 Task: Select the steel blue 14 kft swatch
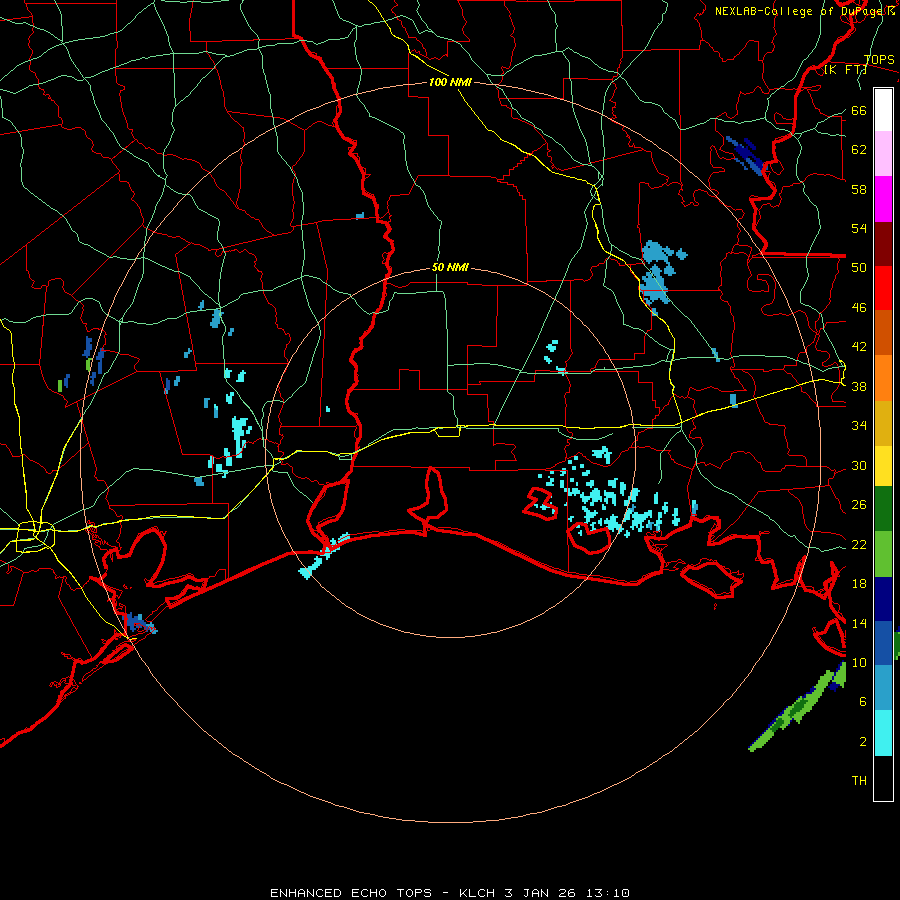pos(883,687)
